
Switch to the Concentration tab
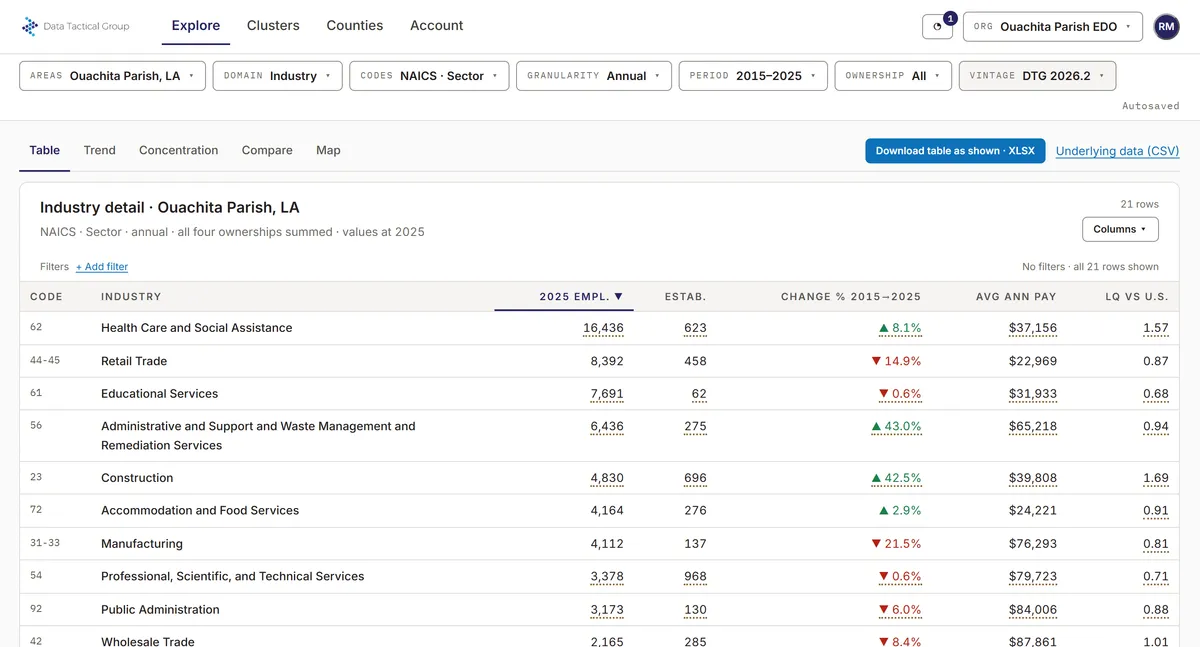point(179,150)
